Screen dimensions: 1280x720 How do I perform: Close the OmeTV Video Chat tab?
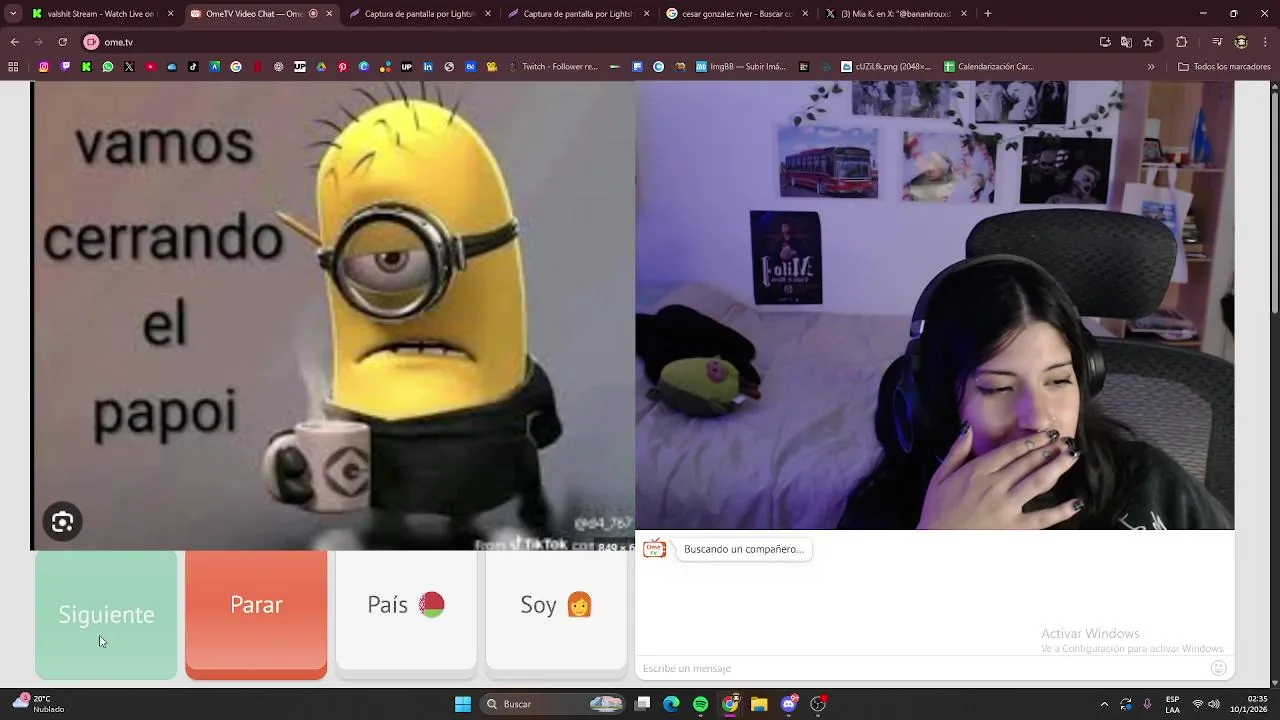(x=329, y=14)
